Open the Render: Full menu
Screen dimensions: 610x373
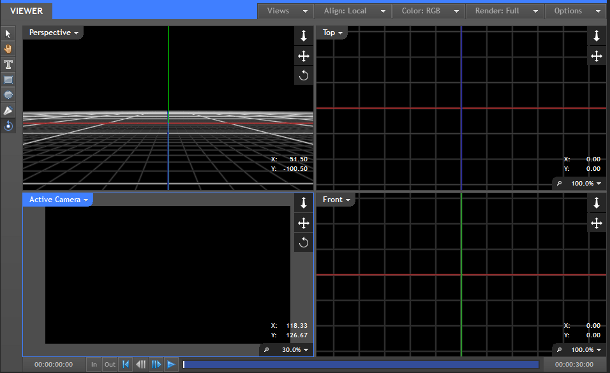coord(505,11)
